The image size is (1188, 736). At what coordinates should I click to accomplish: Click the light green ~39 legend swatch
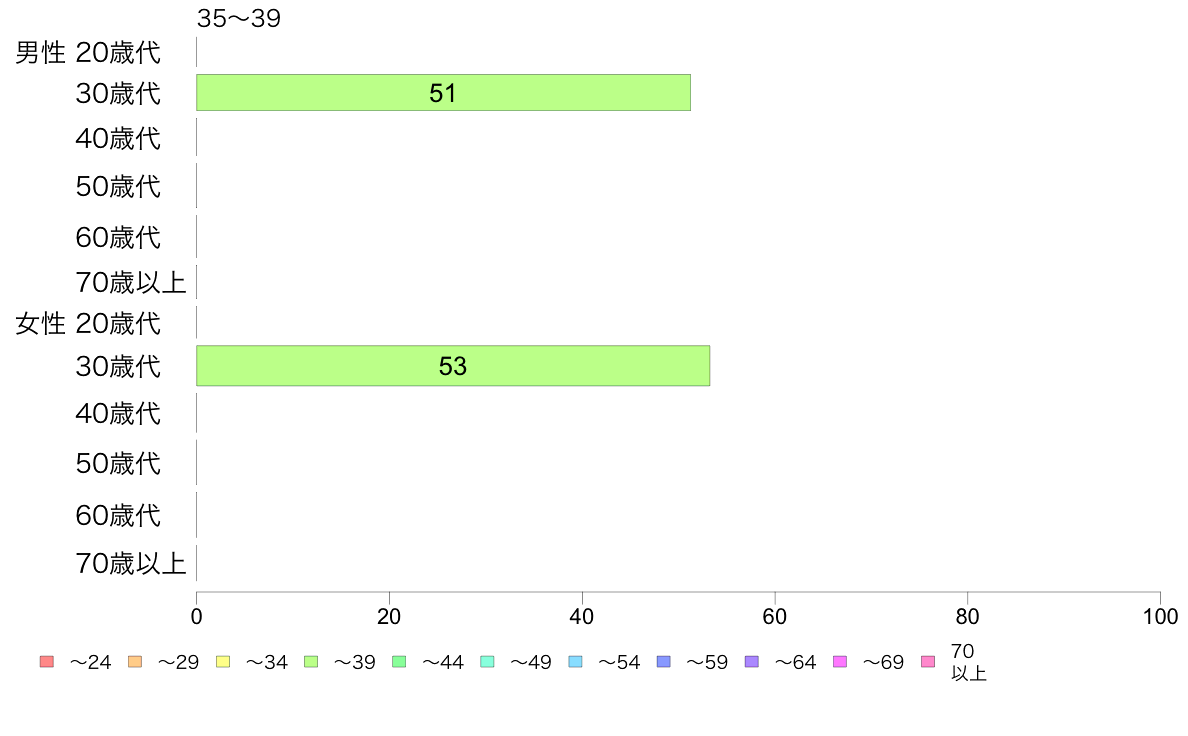click(x=311, y=662)
